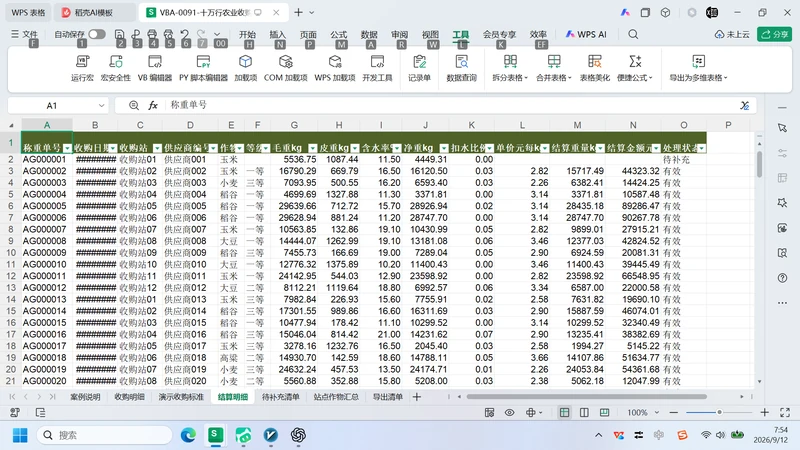
Task: Switch to 收购明细 sheet tab
Action: 130,396
